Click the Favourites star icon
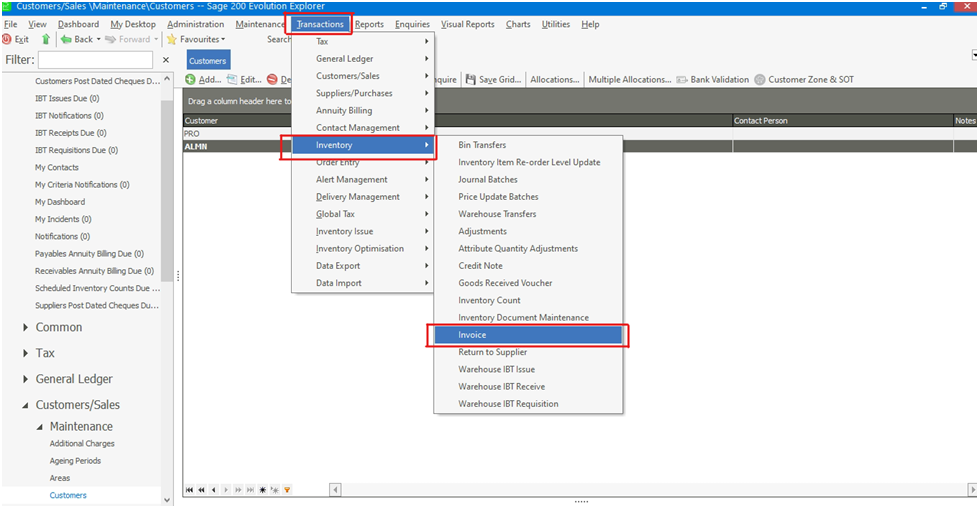Viewport: 979px width, 508px height. (x=172, y=39)
